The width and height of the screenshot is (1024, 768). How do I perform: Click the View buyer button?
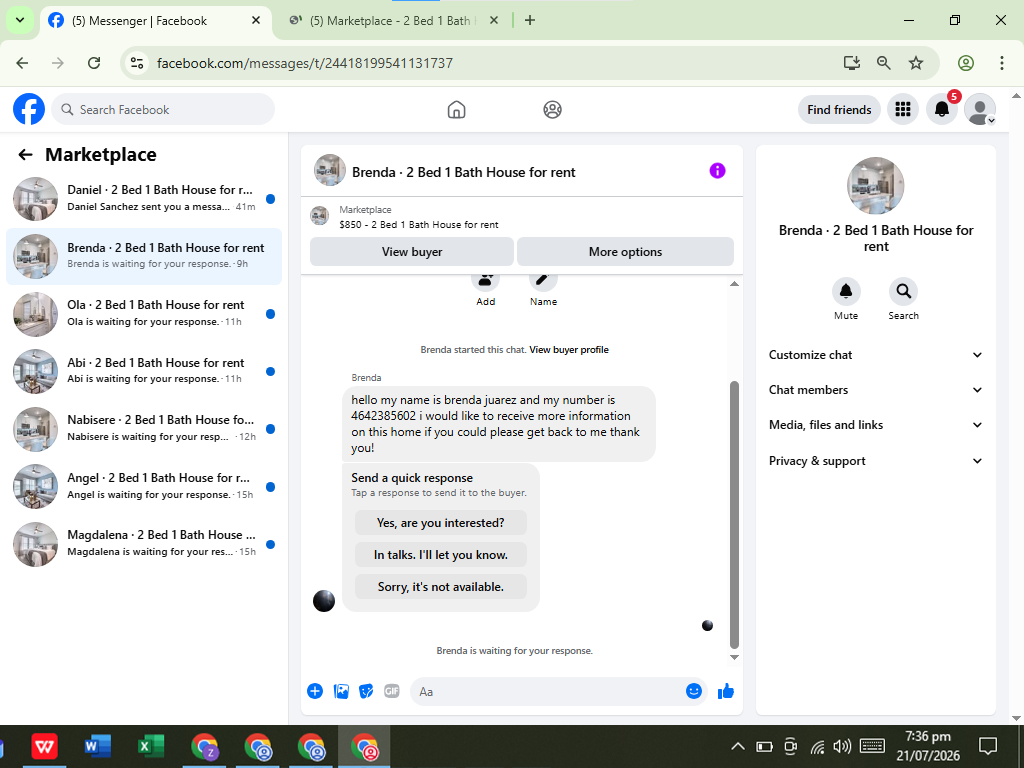tap(411, 251)
